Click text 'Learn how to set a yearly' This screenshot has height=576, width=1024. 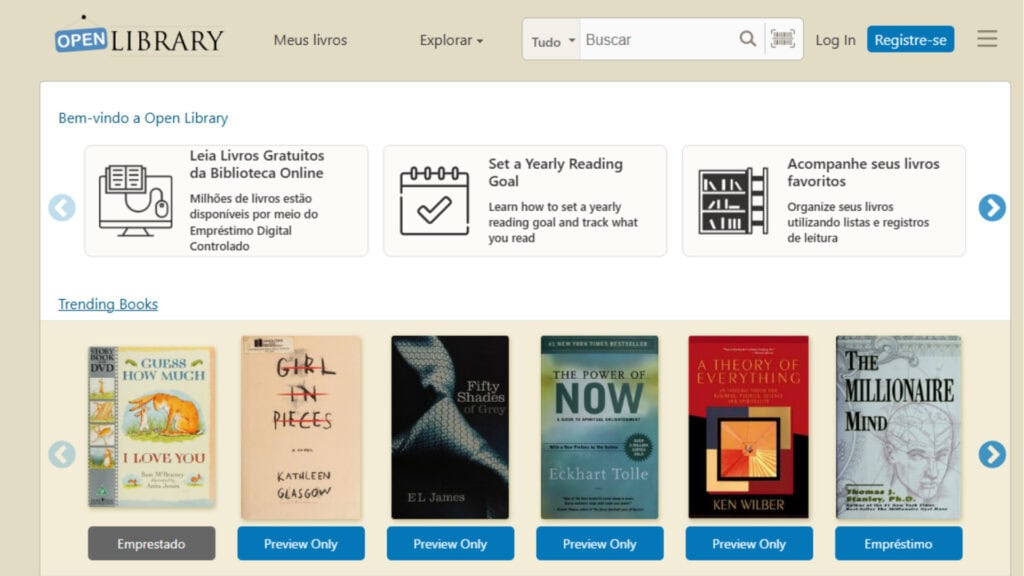pos(554,206)
